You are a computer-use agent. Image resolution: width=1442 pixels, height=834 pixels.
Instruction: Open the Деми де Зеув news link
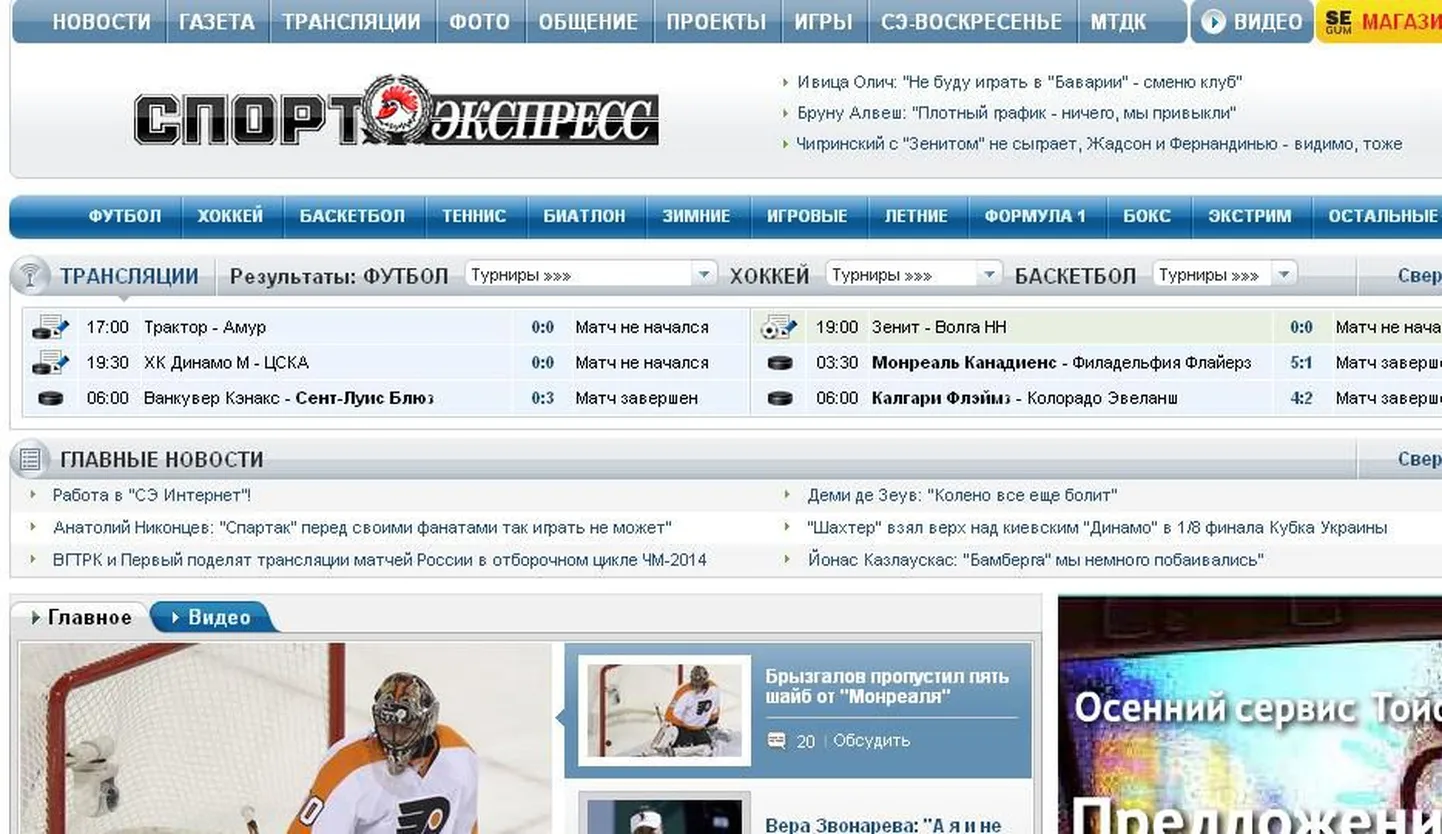pyautogui.click(x=962, y=495)
